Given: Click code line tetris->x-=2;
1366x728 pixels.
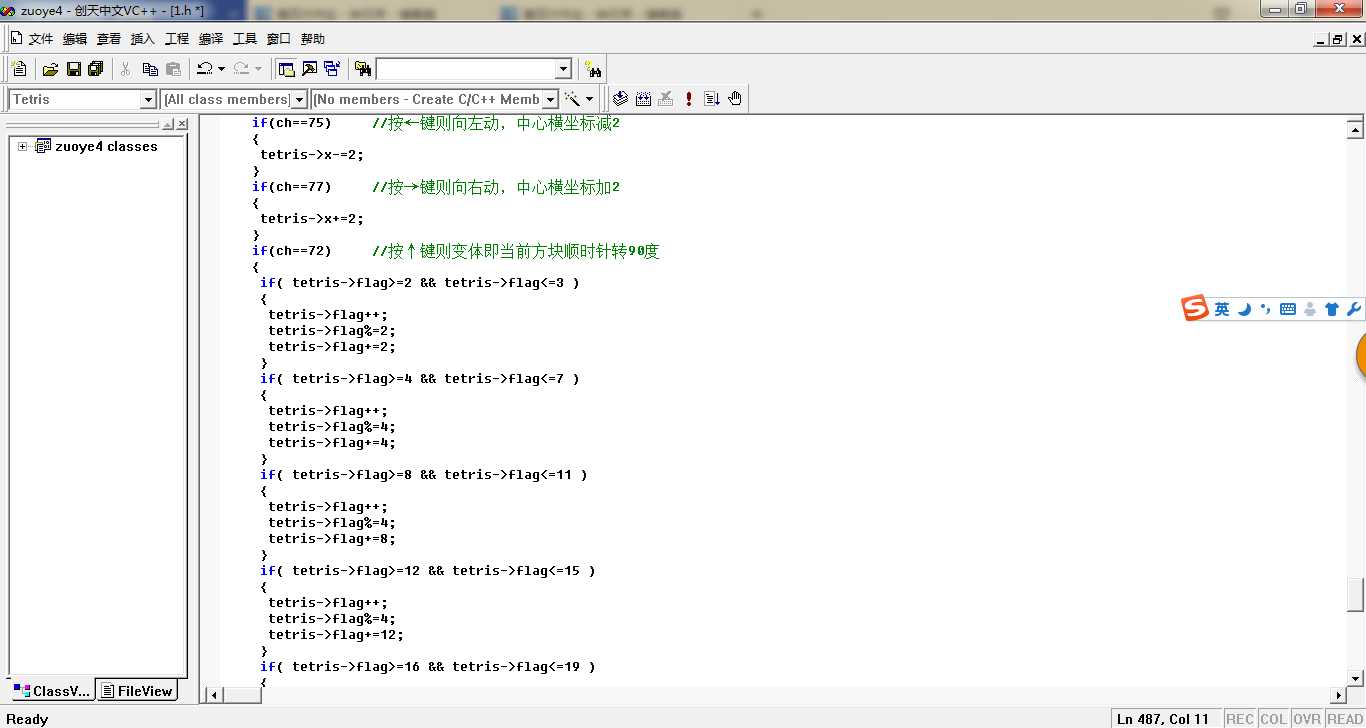Looking at the screenshot, I should (x=312, y=155).
